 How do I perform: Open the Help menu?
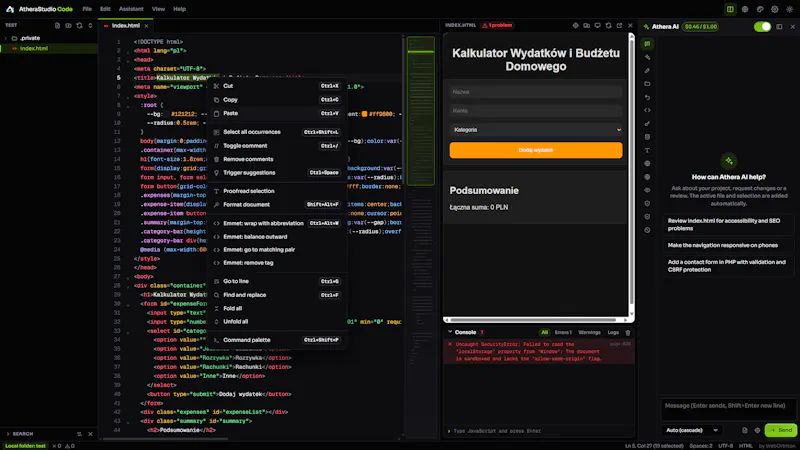179,9
